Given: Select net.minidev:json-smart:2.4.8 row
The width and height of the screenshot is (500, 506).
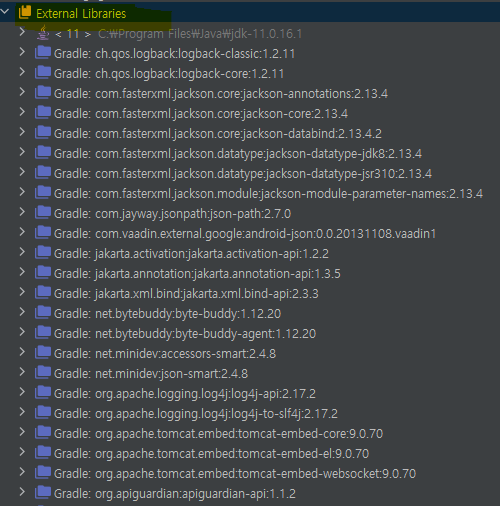Looking at the screenshot, I should (151, 374).
